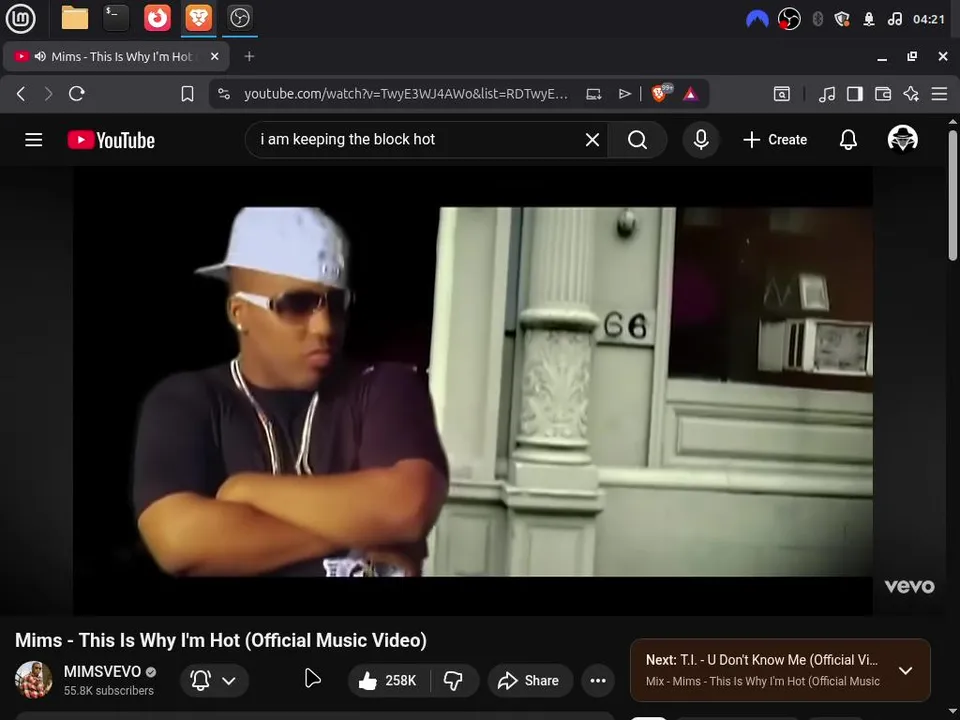Viewport: 960px width, 720px height.
Task: Open the Bluetooth tray icon
Action: pos(817,19)
